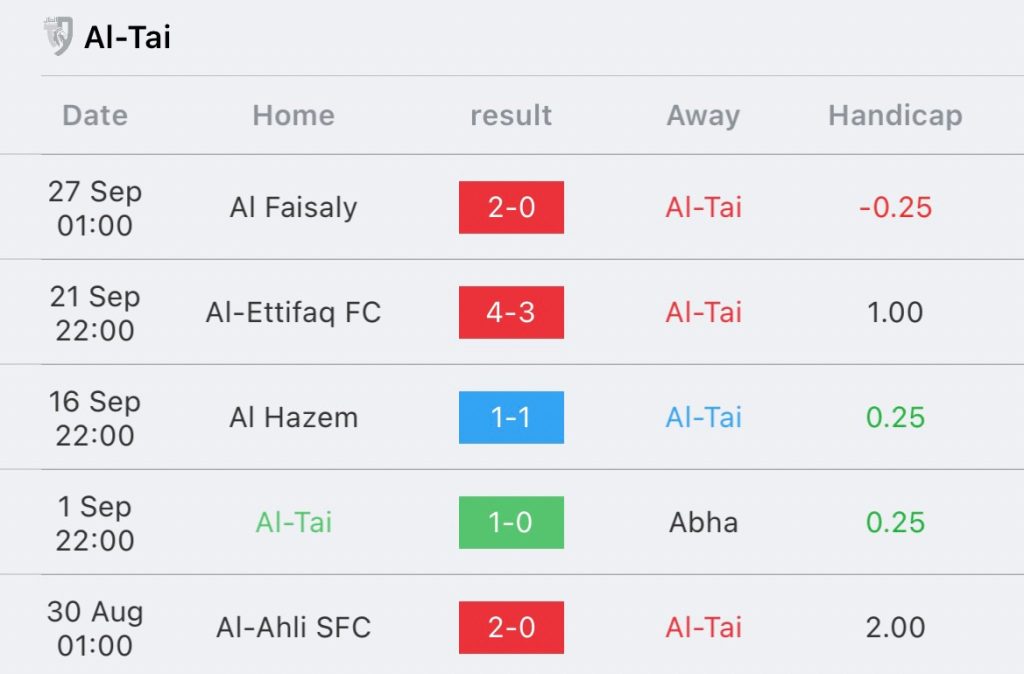The height and width of the screenshot is (674, 1024).
Task: Select the Home column header
Action: 293,116
